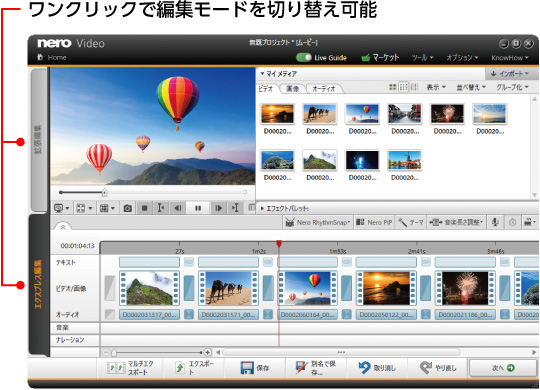
Task: Open the インポート dropdown
Action: pos(511,74)
